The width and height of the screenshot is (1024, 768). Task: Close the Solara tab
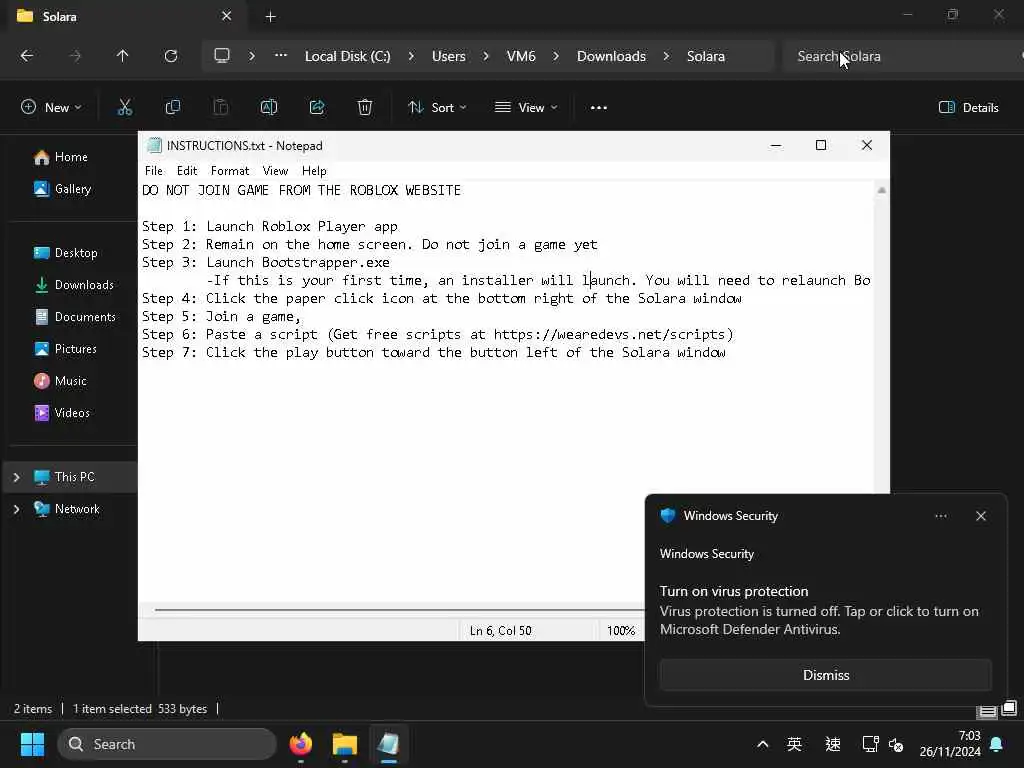pyautogui.click(x=227, y=16)
